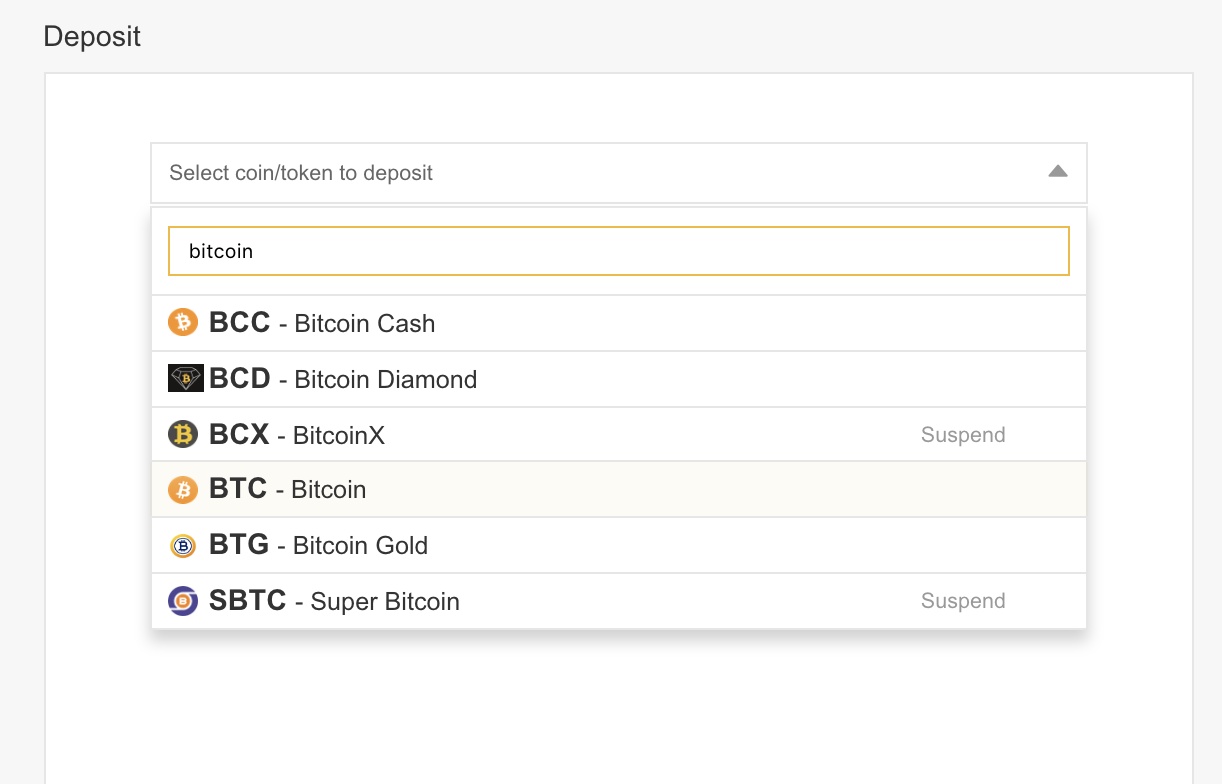Click the 'Deposit' page heading
The width and height of the screenshot is (1222, 784).
[x=92, y=37]
